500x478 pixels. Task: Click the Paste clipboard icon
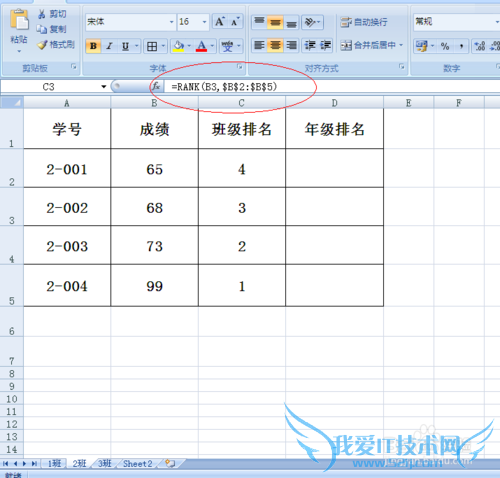pos(19,20)
